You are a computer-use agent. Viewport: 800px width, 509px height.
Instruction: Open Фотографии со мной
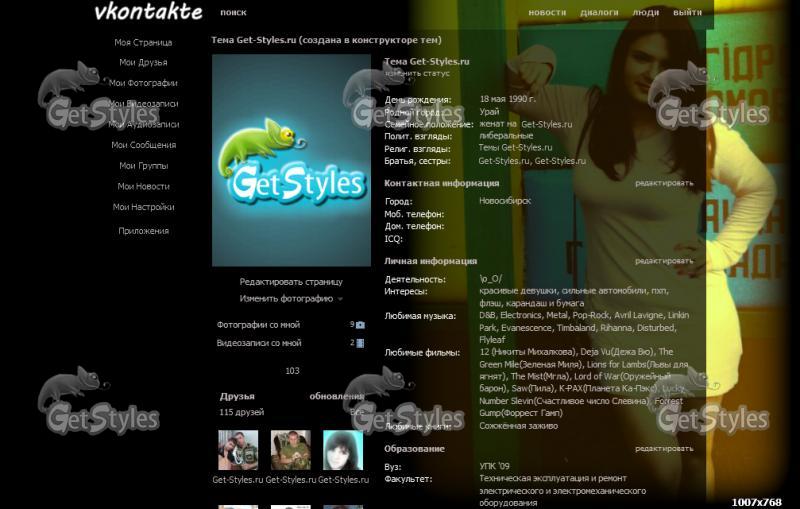258,325
